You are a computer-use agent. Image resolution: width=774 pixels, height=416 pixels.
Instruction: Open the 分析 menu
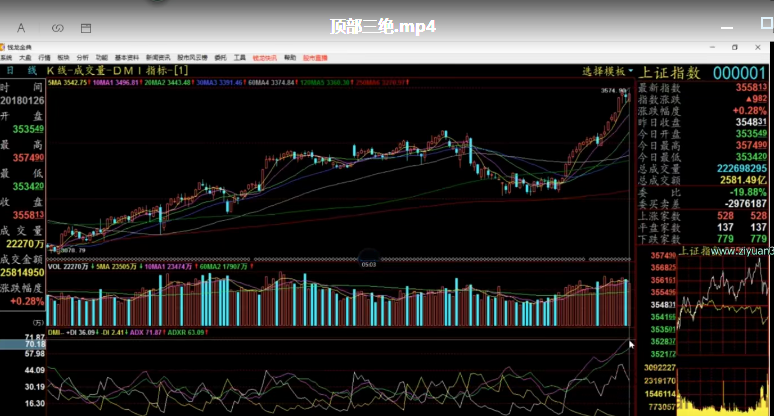pyautogui.click(x=82, y=58)
